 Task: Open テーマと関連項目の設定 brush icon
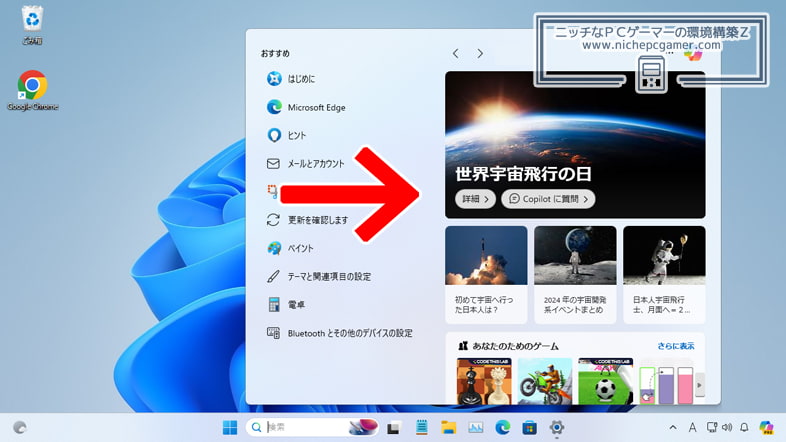click(273, 276)
